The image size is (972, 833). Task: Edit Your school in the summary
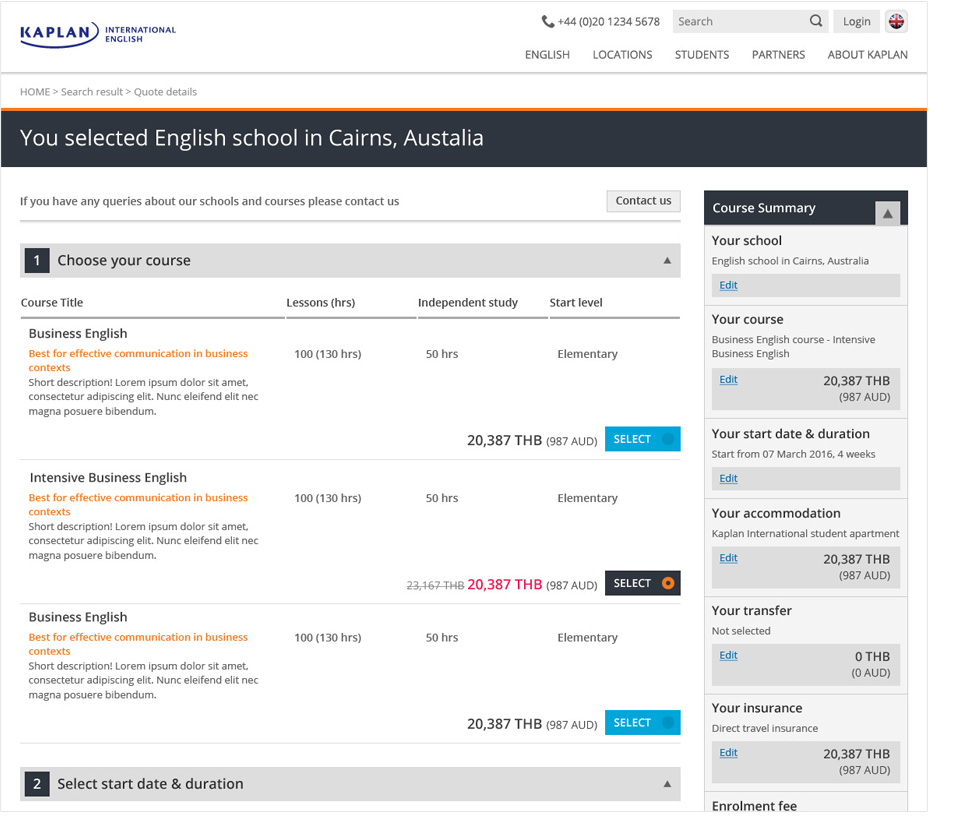point(728,285)
